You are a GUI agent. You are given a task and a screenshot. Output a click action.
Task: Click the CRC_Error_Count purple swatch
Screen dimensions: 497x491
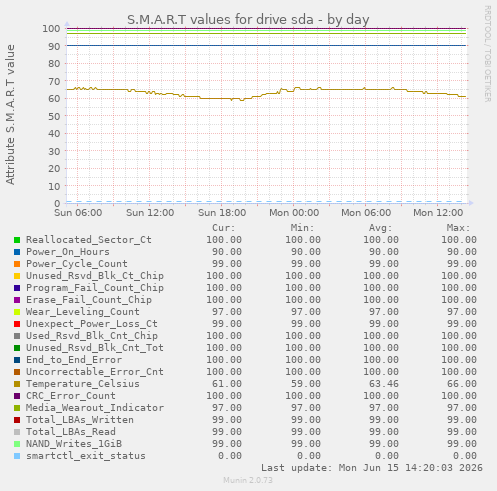pos(17,396)
